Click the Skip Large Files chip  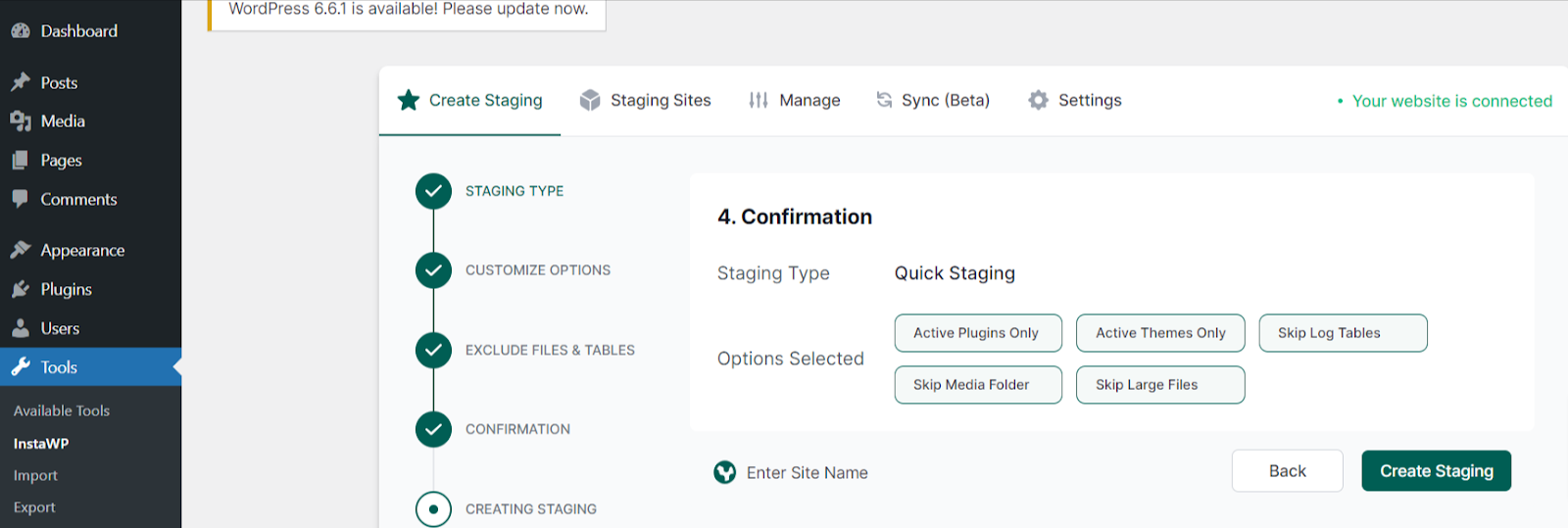[x=1160, y=385]
